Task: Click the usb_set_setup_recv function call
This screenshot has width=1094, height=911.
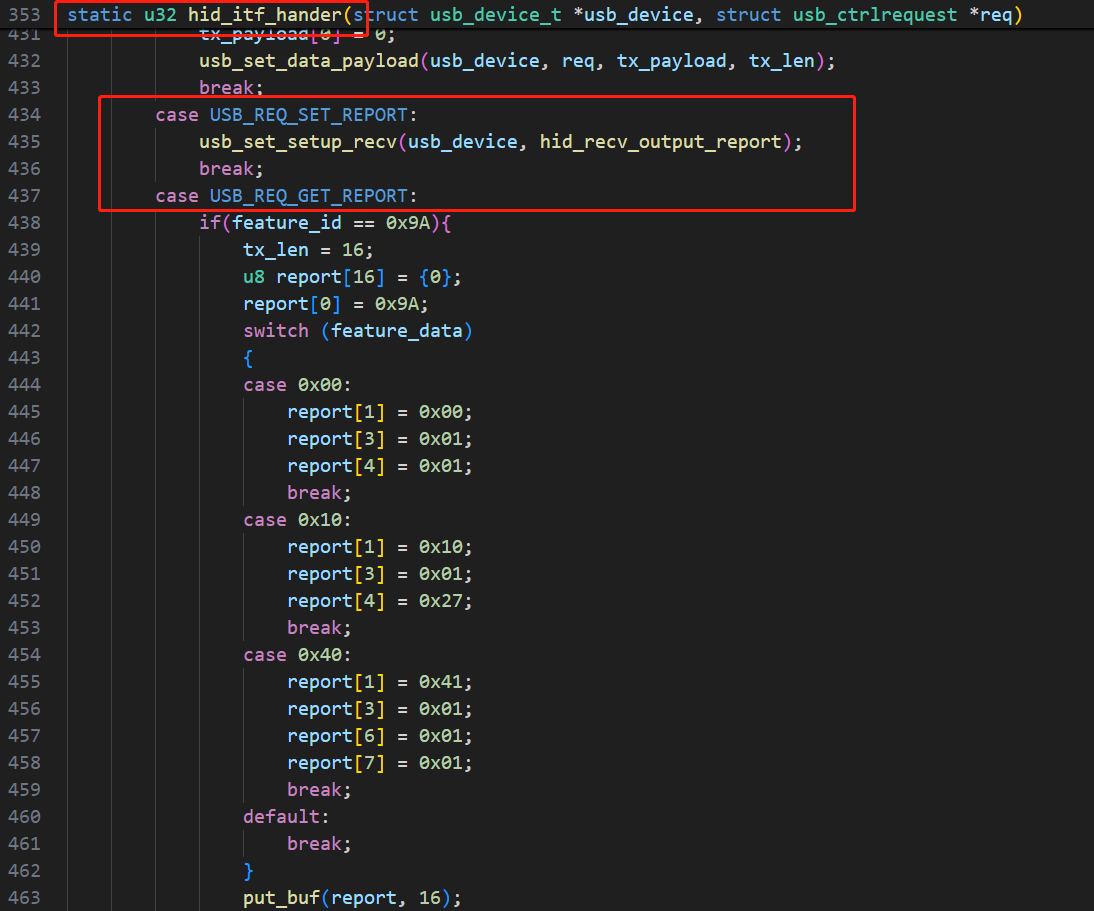Action: click(298, 142)
